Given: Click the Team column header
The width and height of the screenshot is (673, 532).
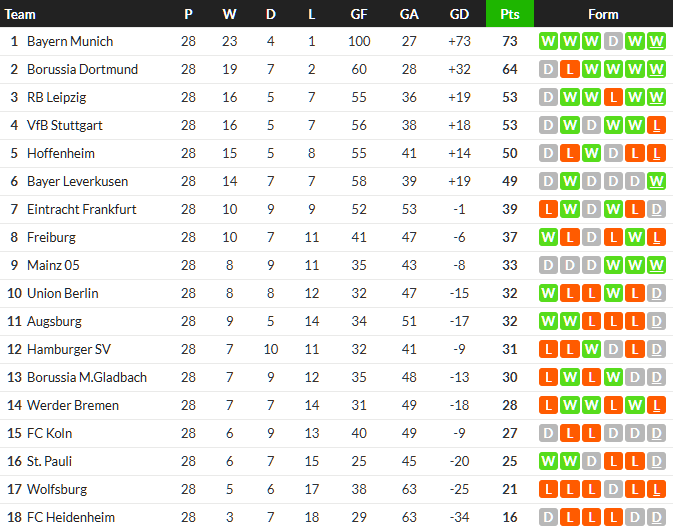Looking at the screenshot, I should (20, 14).
